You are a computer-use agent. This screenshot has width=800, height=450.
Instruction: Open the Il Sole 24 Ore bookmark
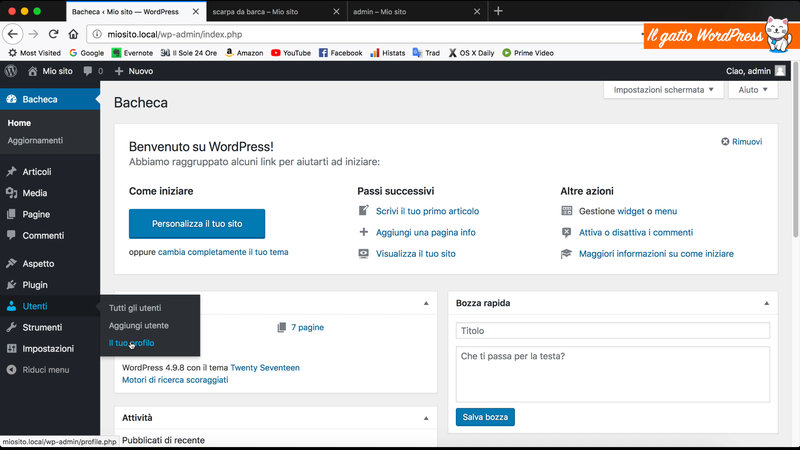tap(189, 53)
